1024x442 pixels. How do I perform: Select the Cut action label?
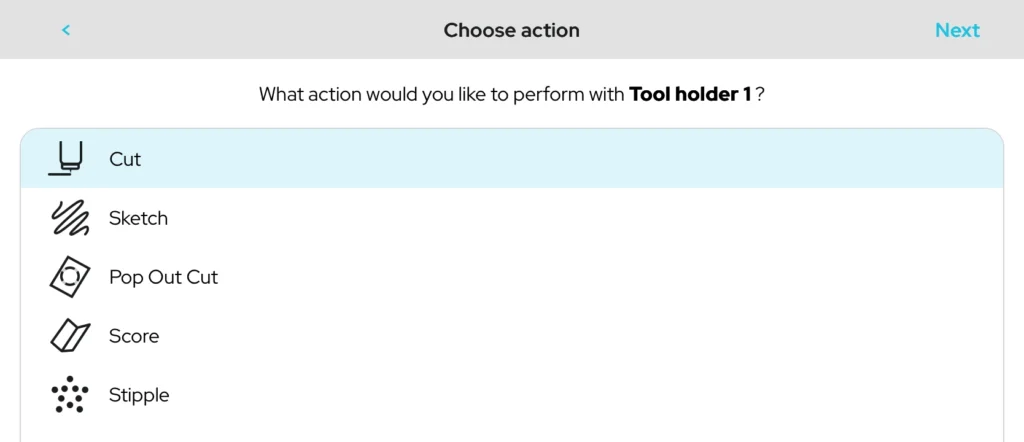(125, 159)
